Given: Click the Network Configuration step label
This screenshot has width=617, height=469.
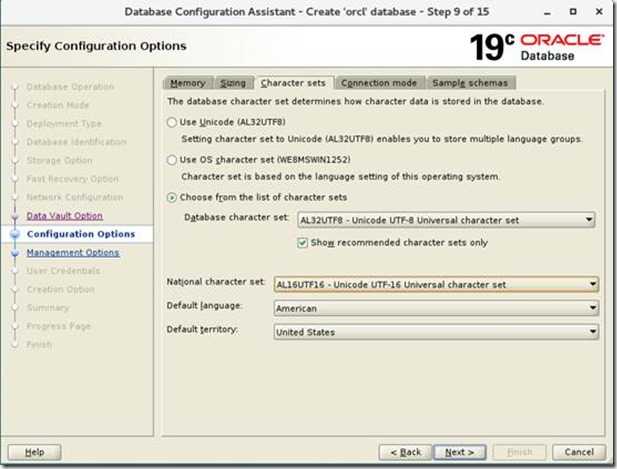Looking at the screenshot, I should (x=75, y=197).
